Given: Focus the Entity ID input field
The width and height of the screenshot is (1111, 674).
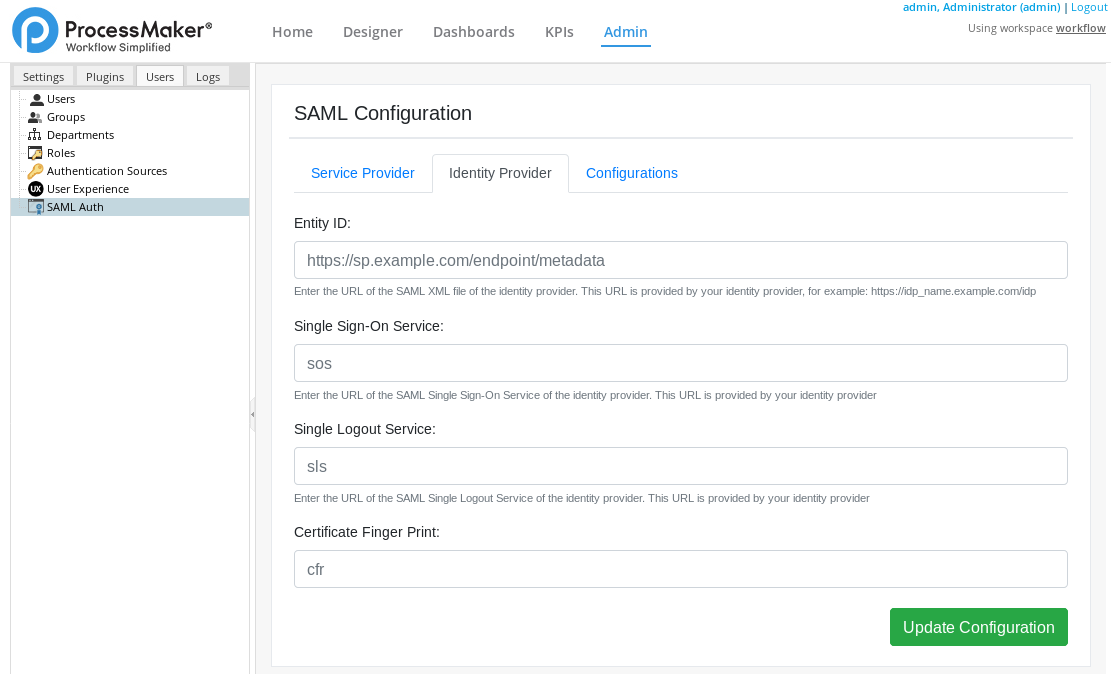Looking at the screenshot, I should point(680,260).
